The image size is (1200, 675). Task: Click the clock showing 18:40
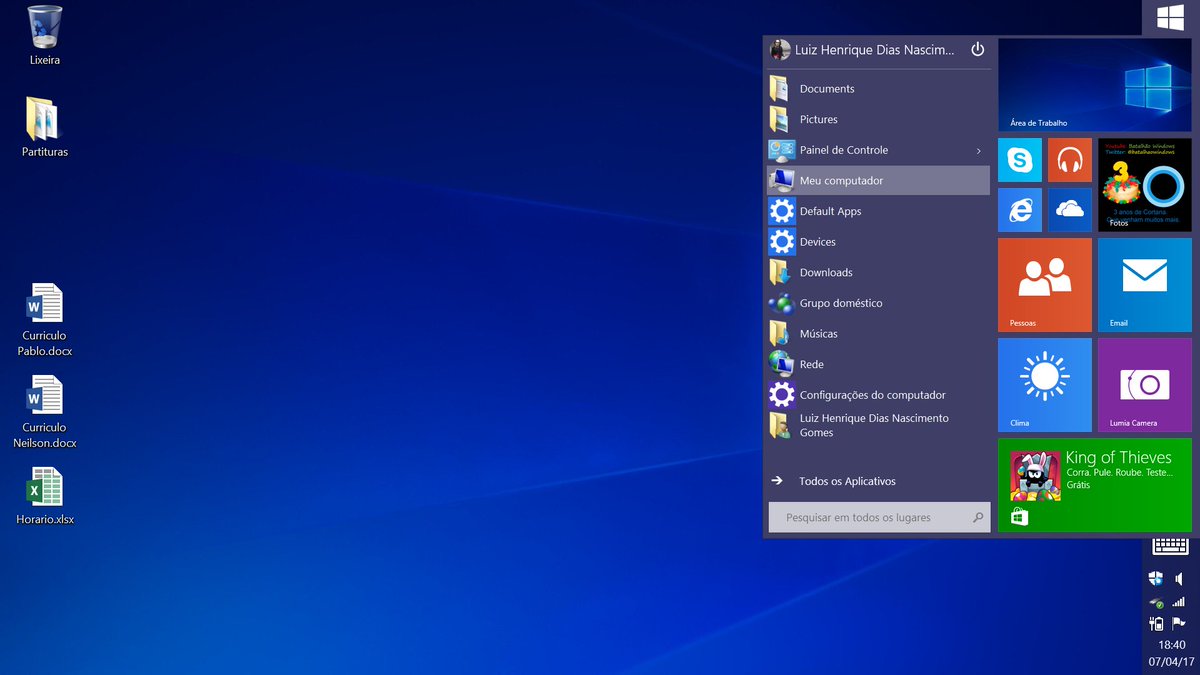[1171, 645]
